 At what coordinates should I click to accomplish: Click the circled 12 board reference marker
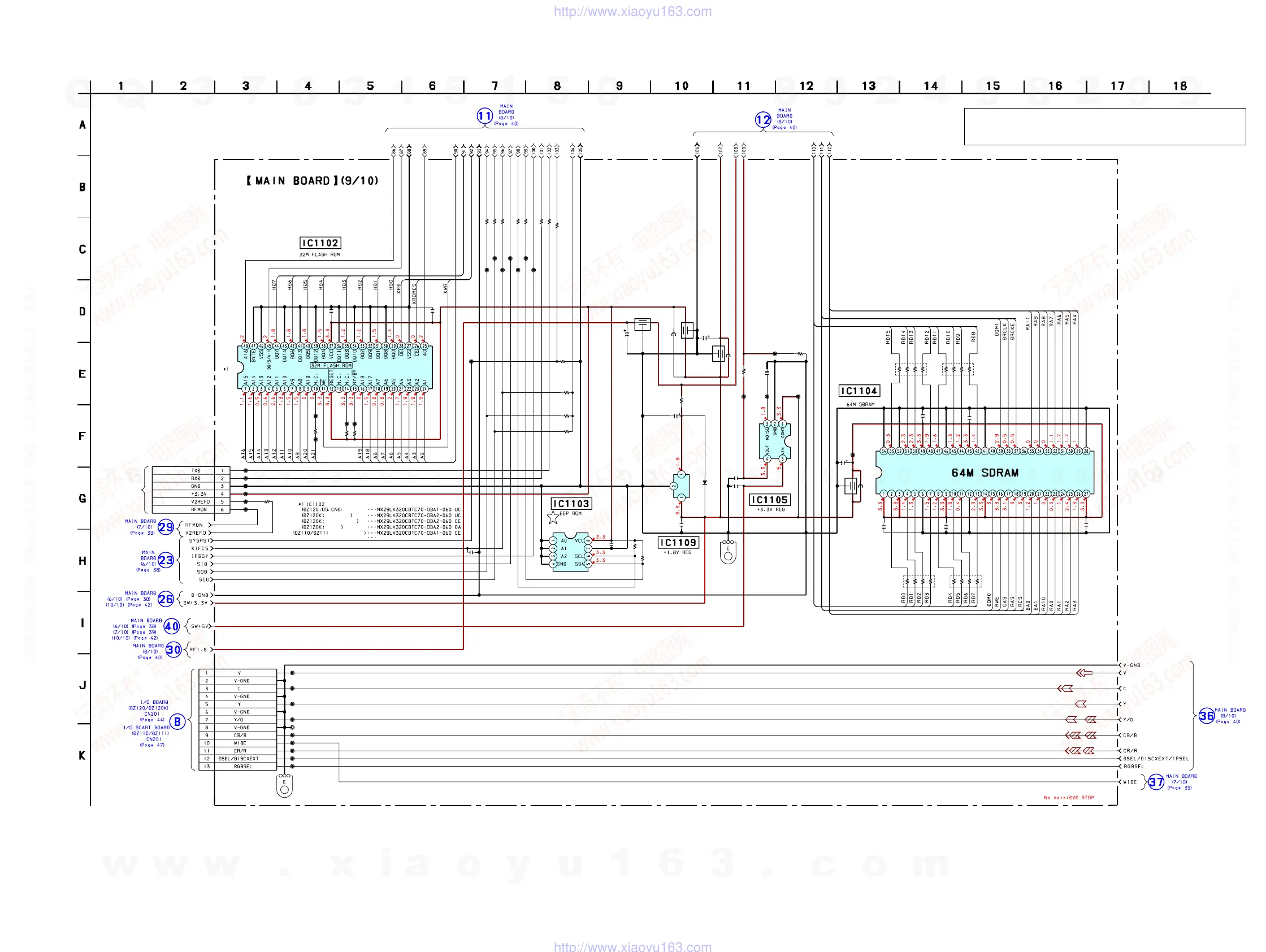tap(762, 120)
